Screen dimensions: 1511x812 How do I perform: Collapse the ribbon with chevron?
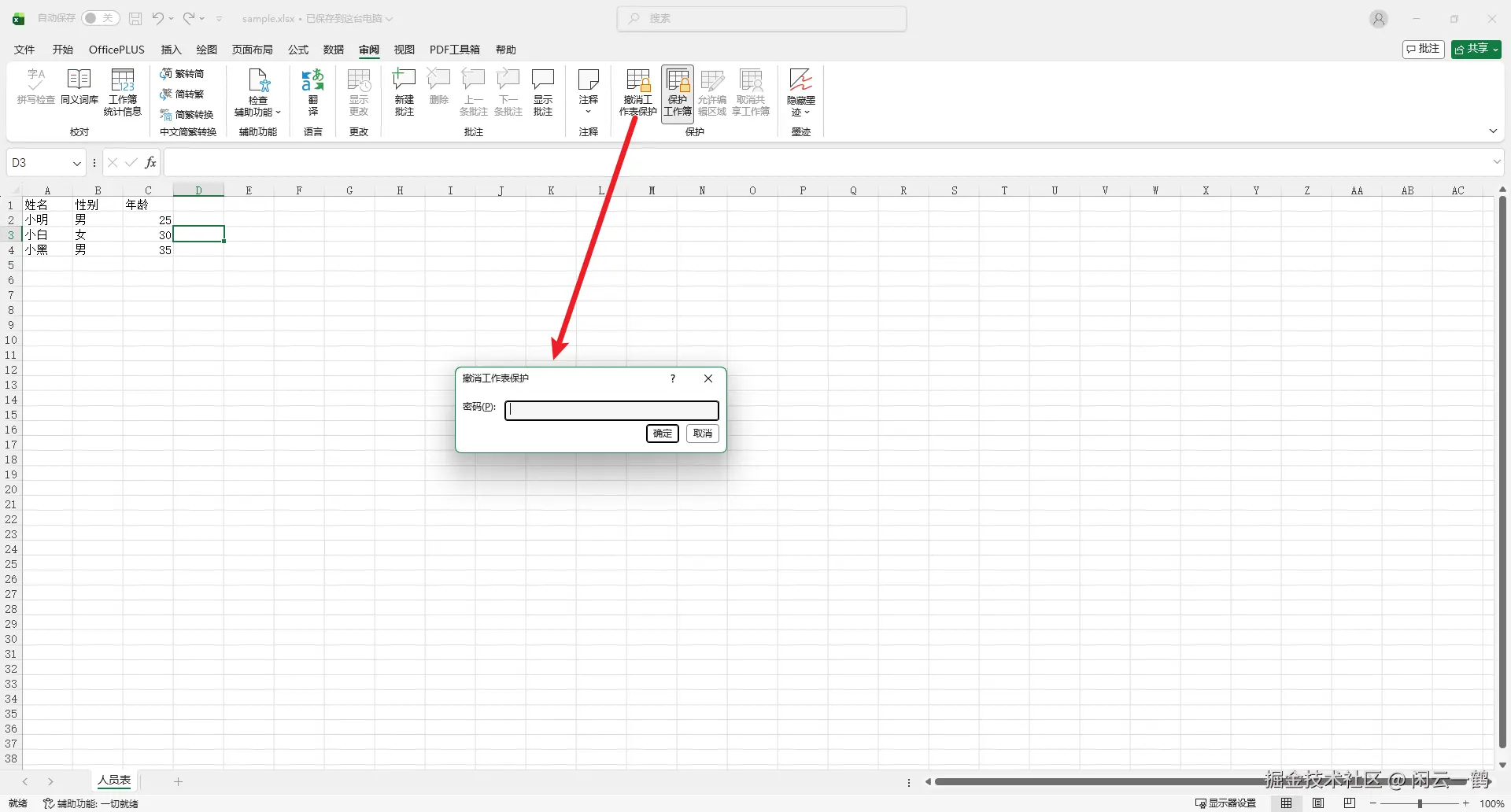(1494, 131)
